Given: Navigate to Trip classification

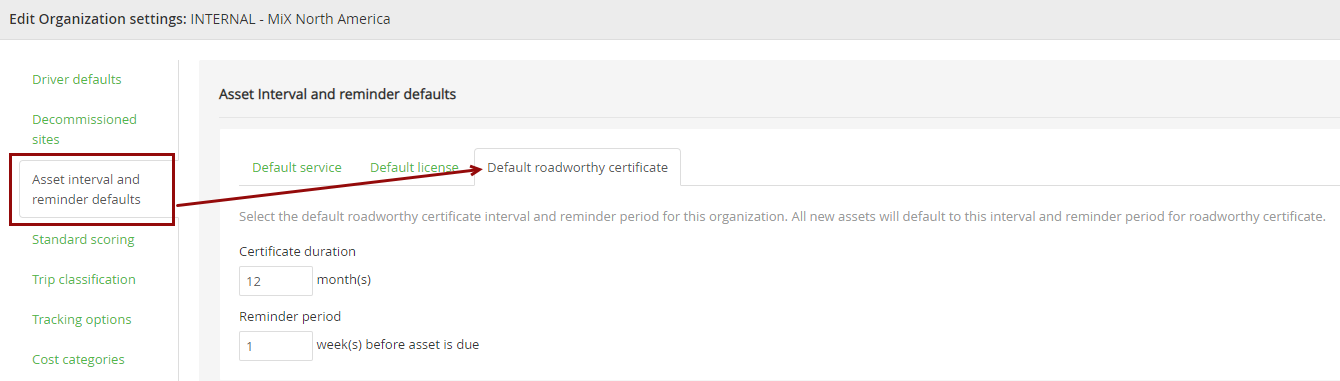Looking at the screenshot, I should point(84,280).
